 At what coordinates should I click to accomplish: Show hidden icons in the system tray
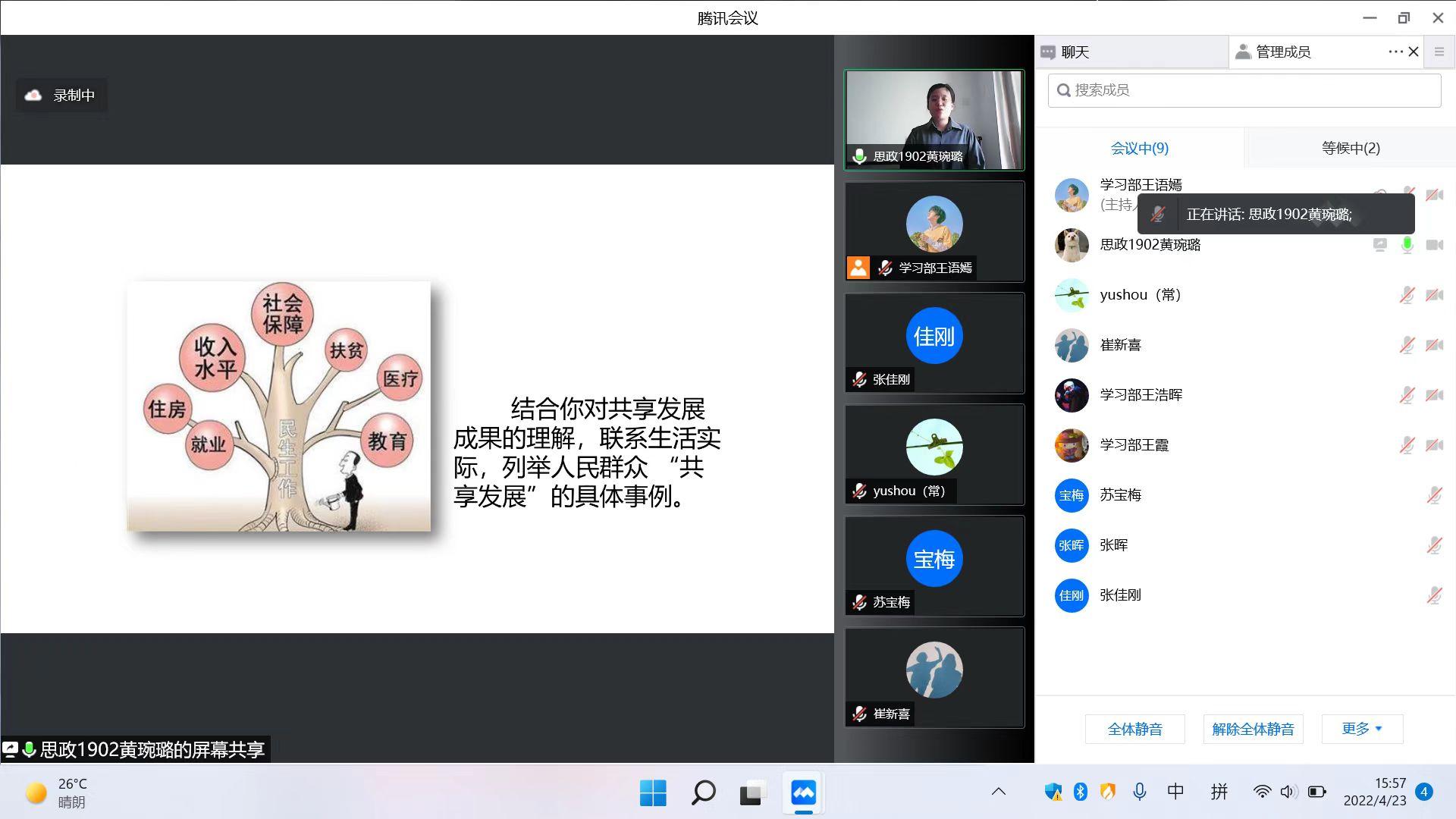(x=999, y=792)
